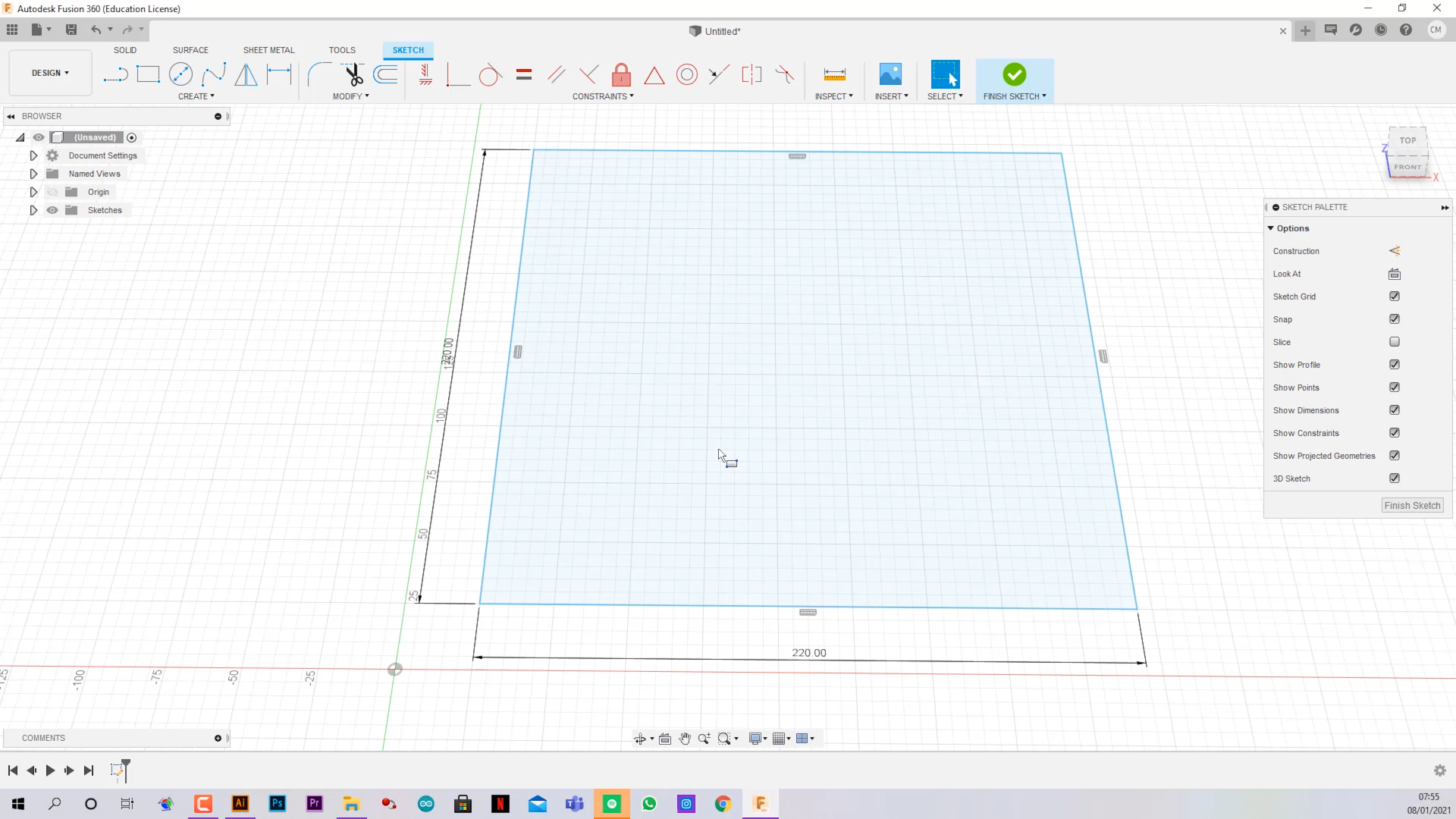Expand the Named Views browser item
The height and width of the screenshot is (819, 1456).
coord(33,173)
